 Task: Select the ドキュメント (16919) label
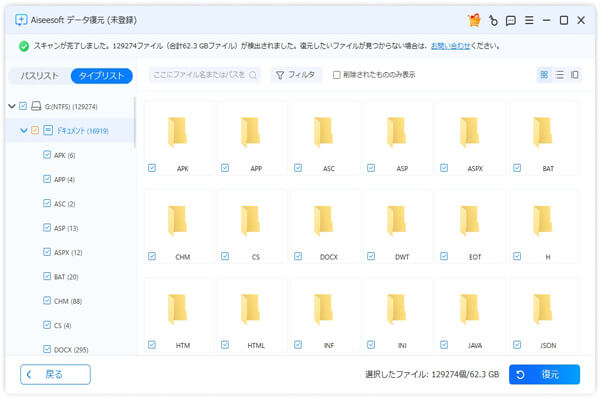83,131
